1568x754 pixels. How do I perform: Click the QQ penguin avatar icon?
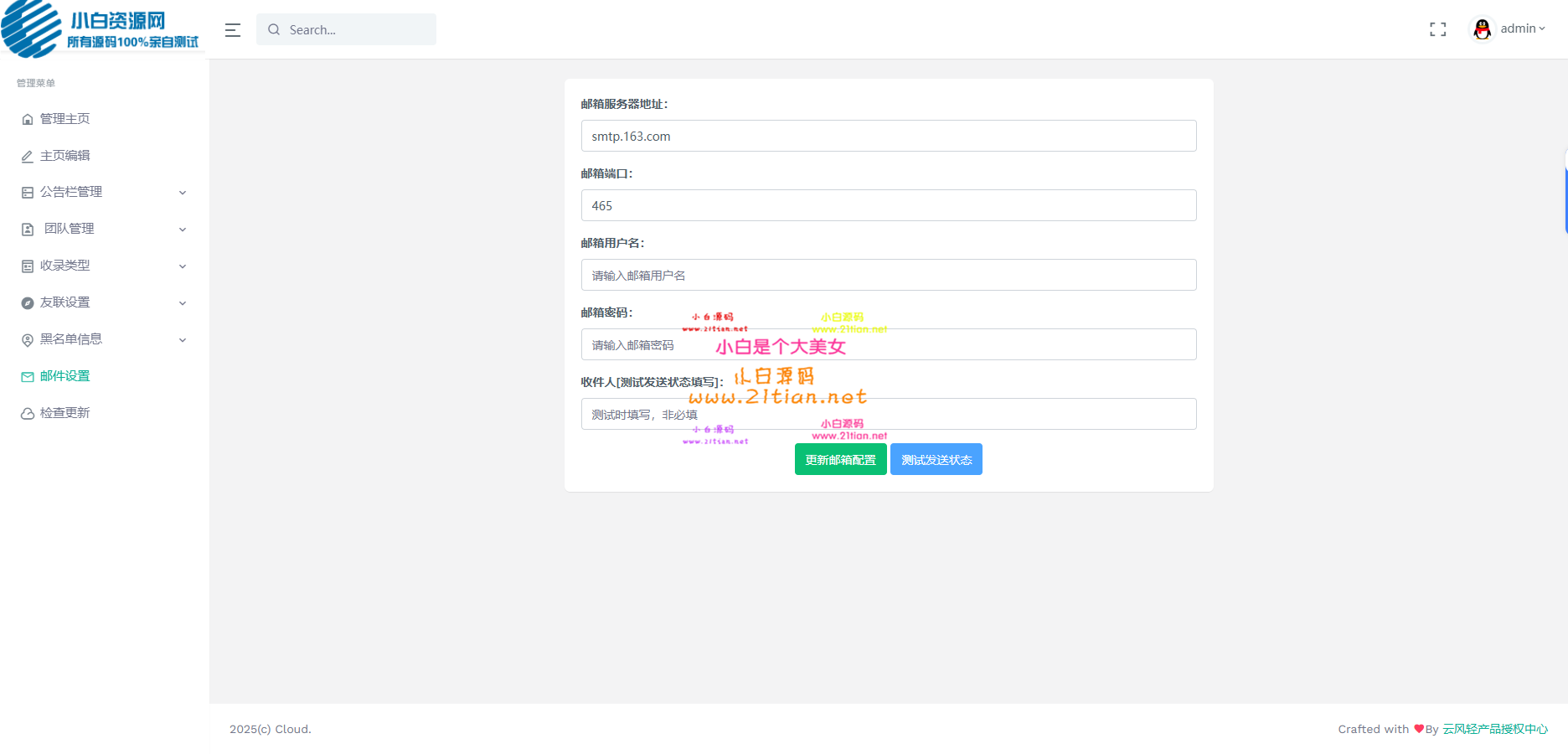pos(1482,28)
